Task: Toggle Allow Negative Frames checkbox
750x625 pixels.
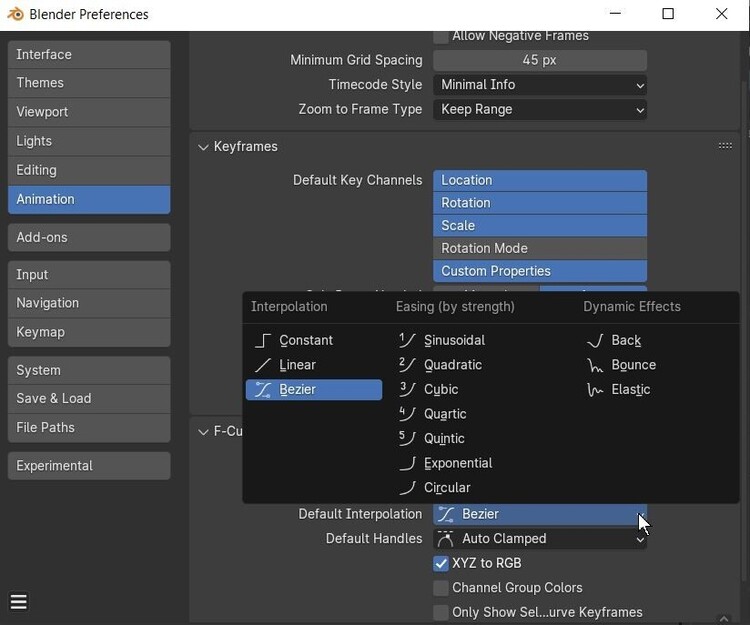Action: [441, 36]
